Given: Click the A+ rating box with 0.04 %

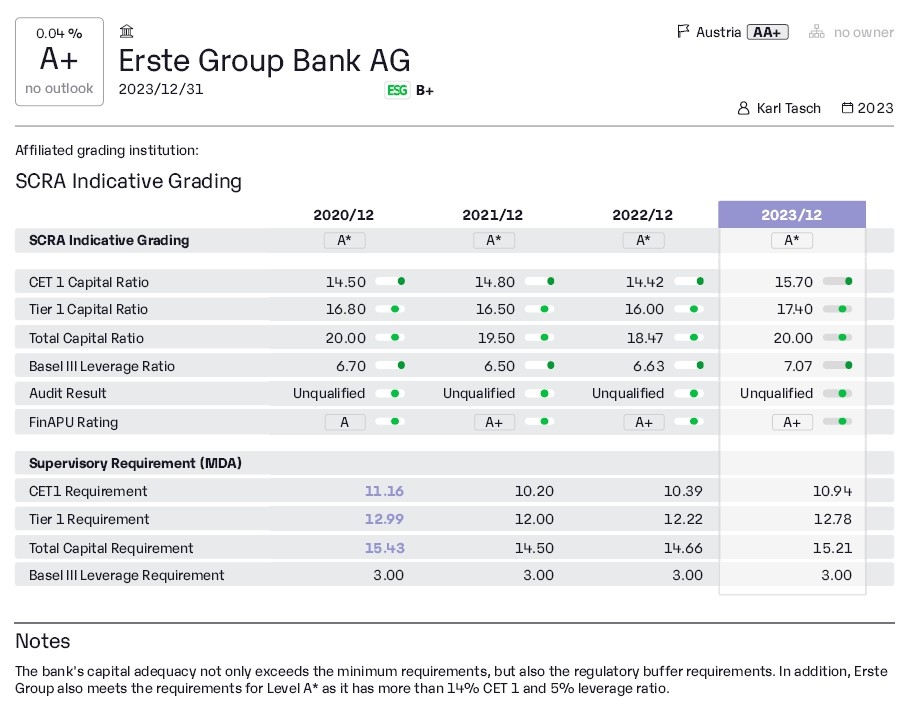Looking at the screenshot, I should pos(59,61).
